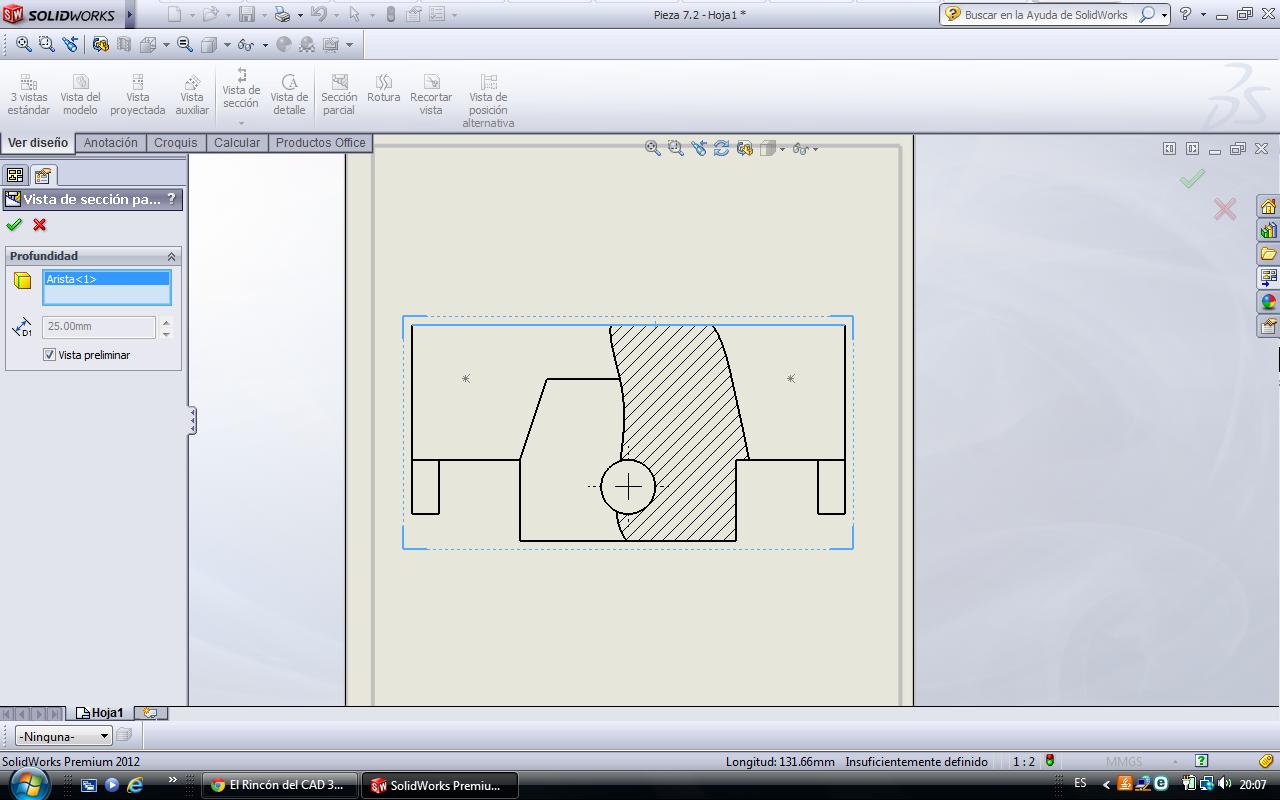Open the FeatureManager design tree tab icon
Viewport: 1280px width, 800px height.
15,175
